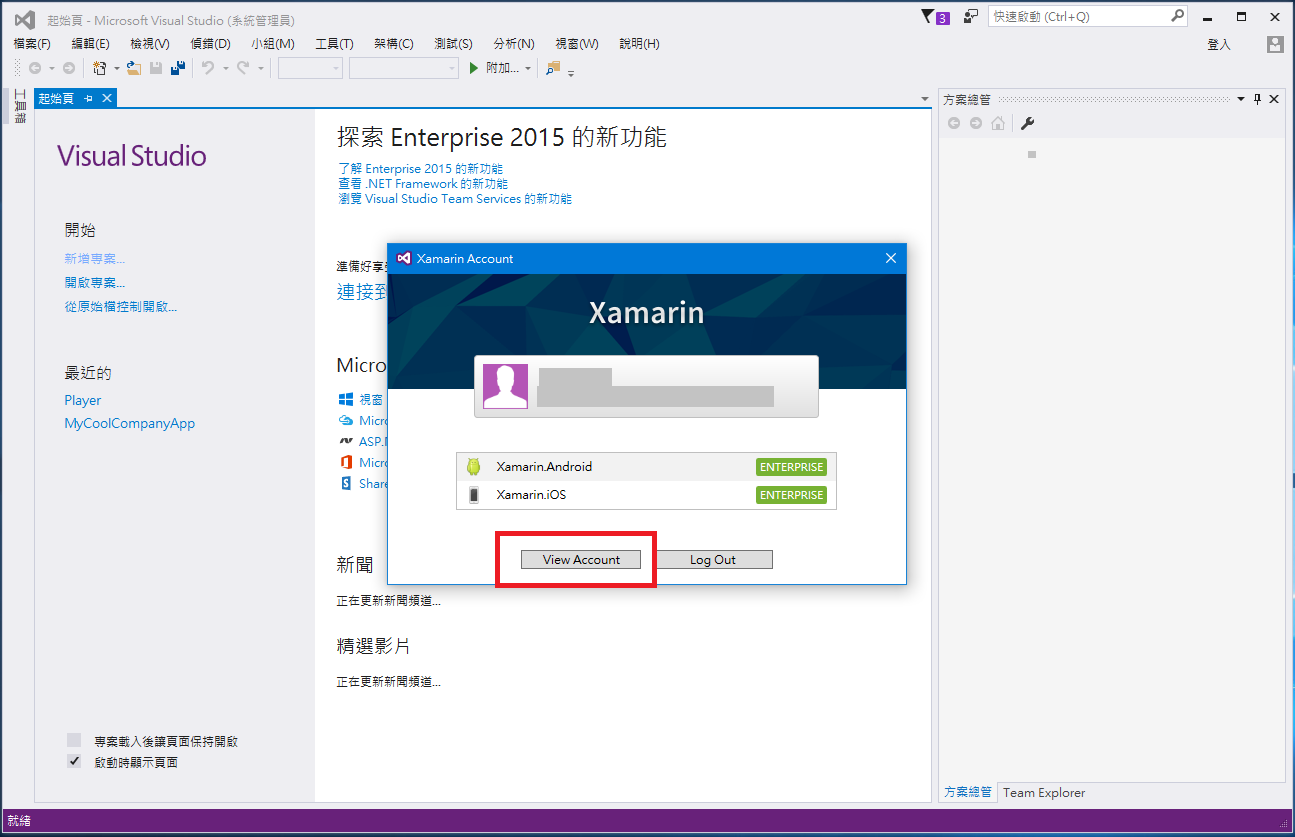The image size is (1295, 837).
Task: Open the solution configurations combo box
Action: [x=310, y=68]
